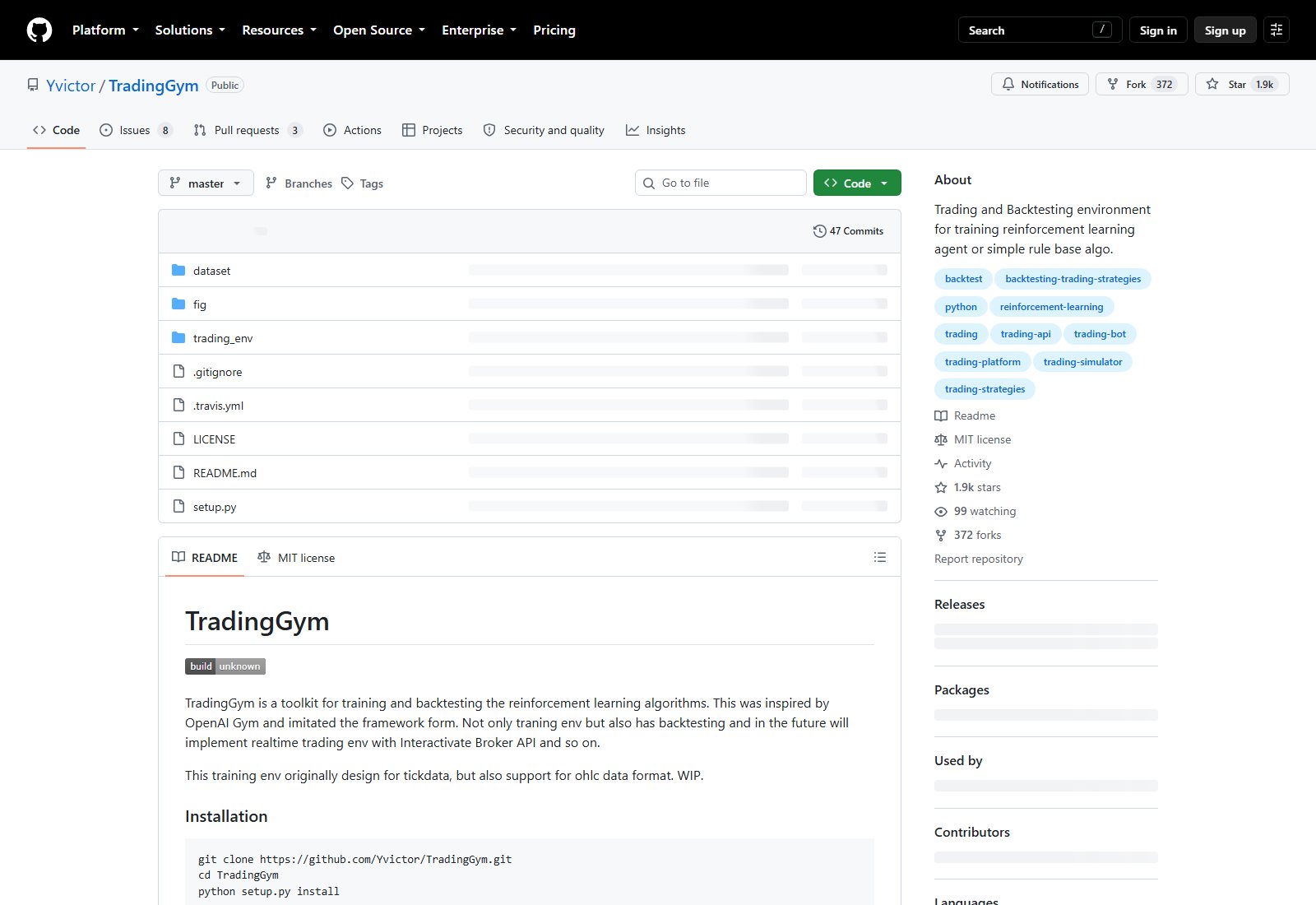Screen dimensions: 1316x905
Task: Click the fig folder icon
Action: (x=178, y=304)
